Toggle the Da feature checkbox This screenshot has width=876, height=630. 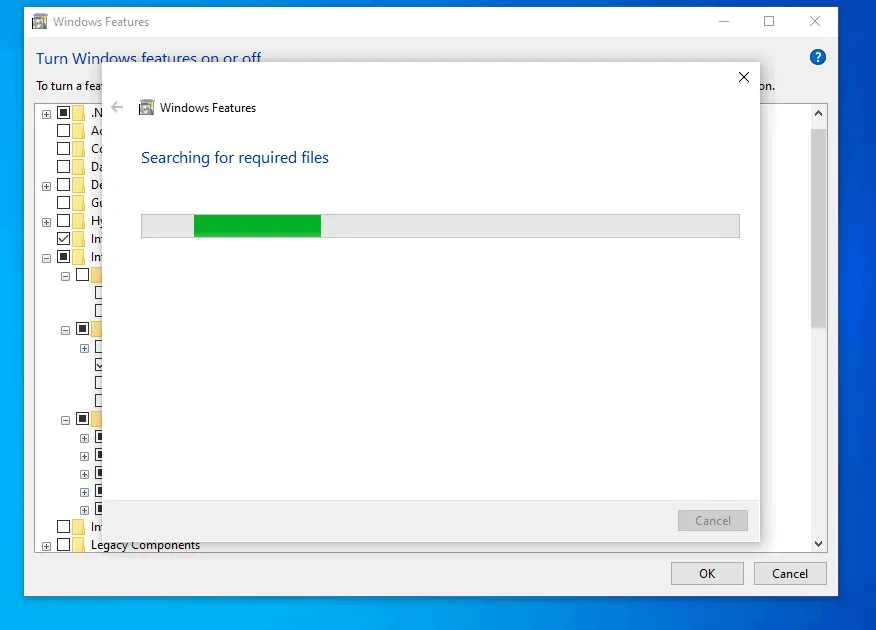(x=64, y=166)
